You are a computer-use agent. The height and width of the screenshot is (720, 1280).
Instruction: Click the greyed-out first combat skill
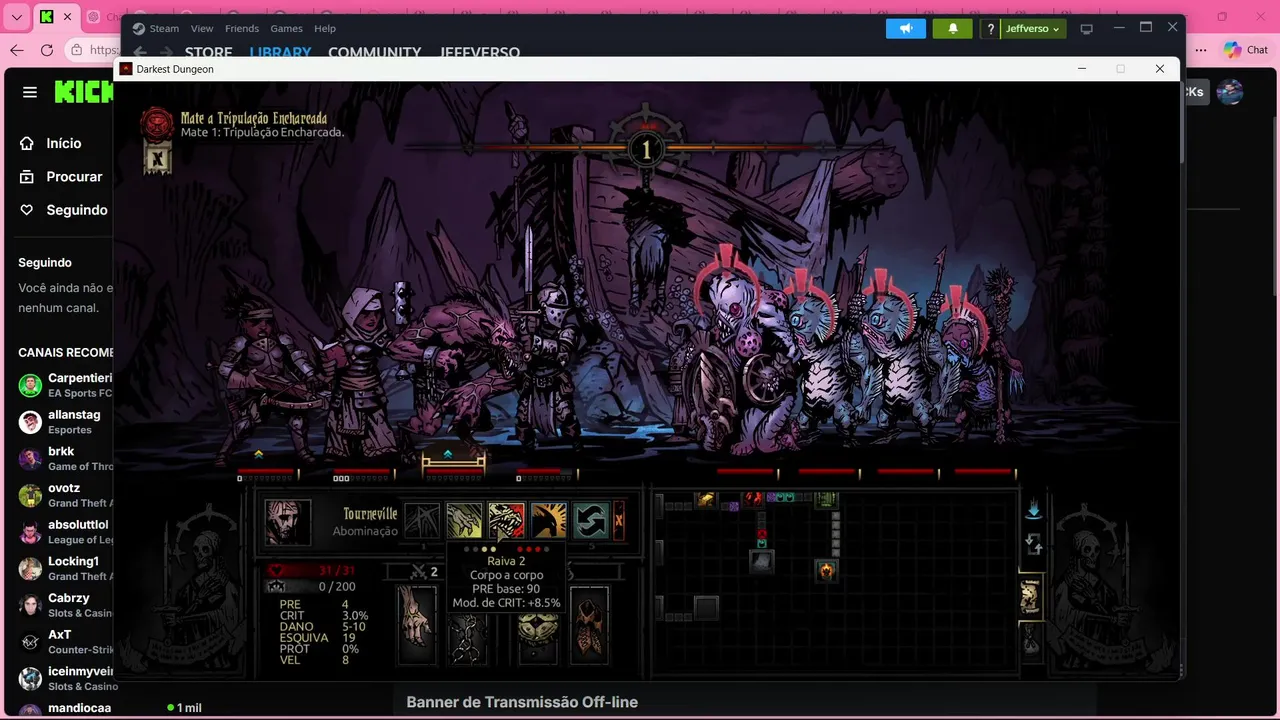[x=422, y=521]
